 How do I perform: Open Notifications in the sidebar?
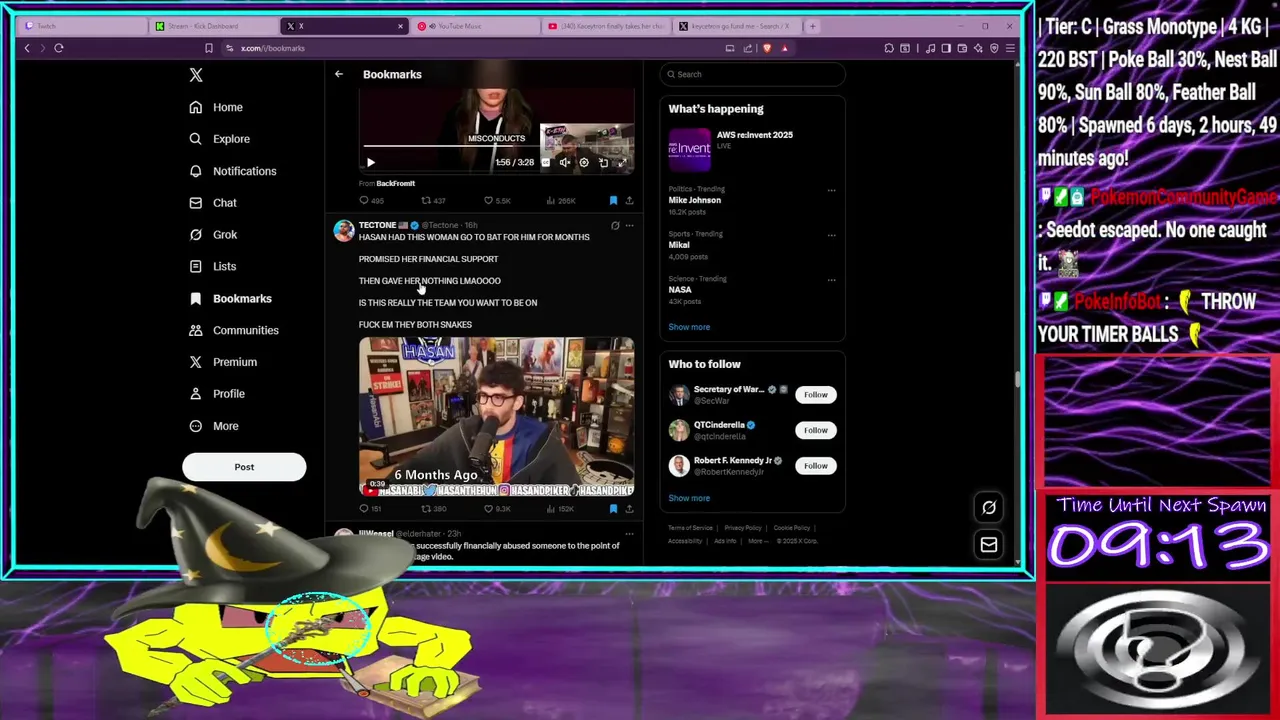[232, 171]
